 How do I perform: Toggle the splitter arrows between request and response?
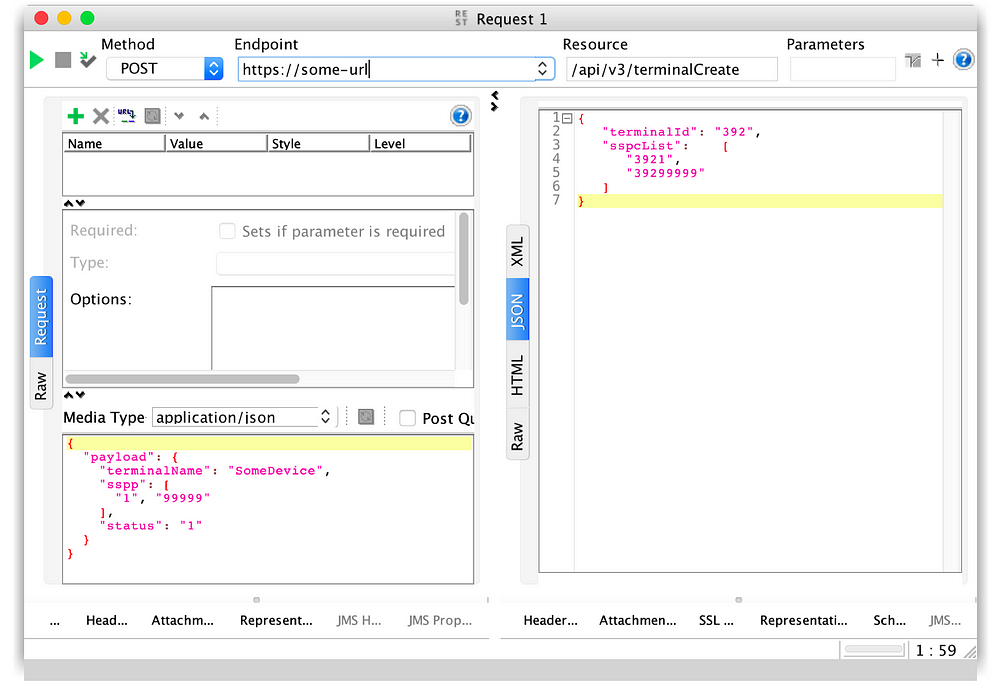click(494, 101)
